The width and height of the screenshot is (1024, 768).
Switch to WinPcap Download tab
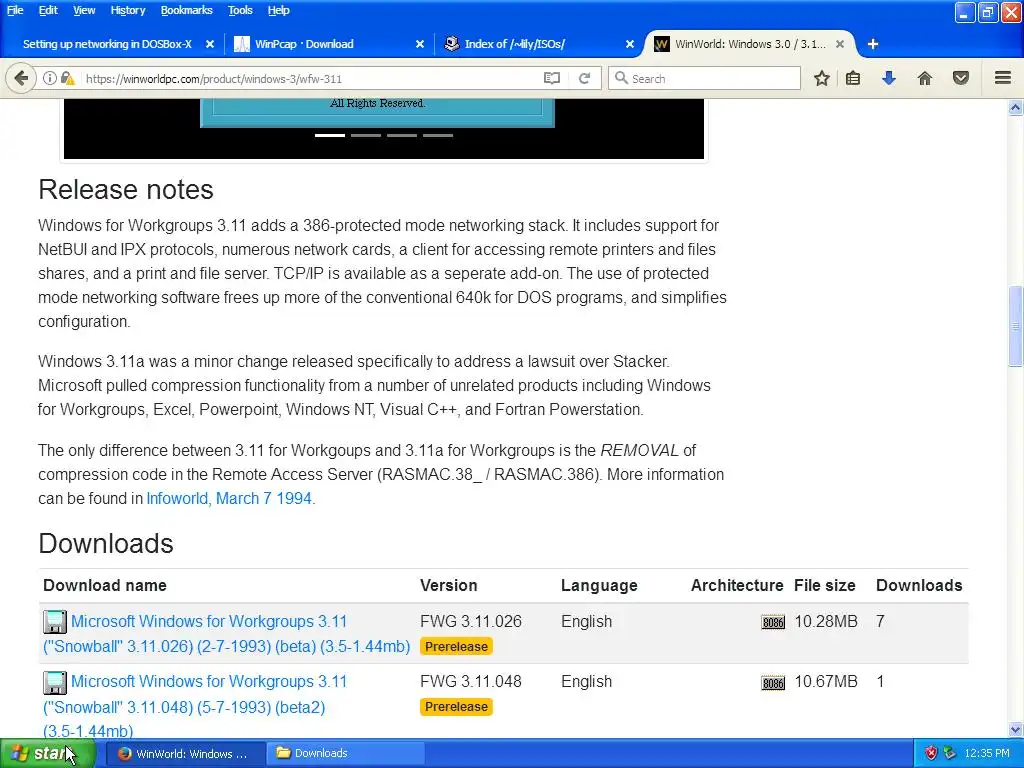(304, 44)
